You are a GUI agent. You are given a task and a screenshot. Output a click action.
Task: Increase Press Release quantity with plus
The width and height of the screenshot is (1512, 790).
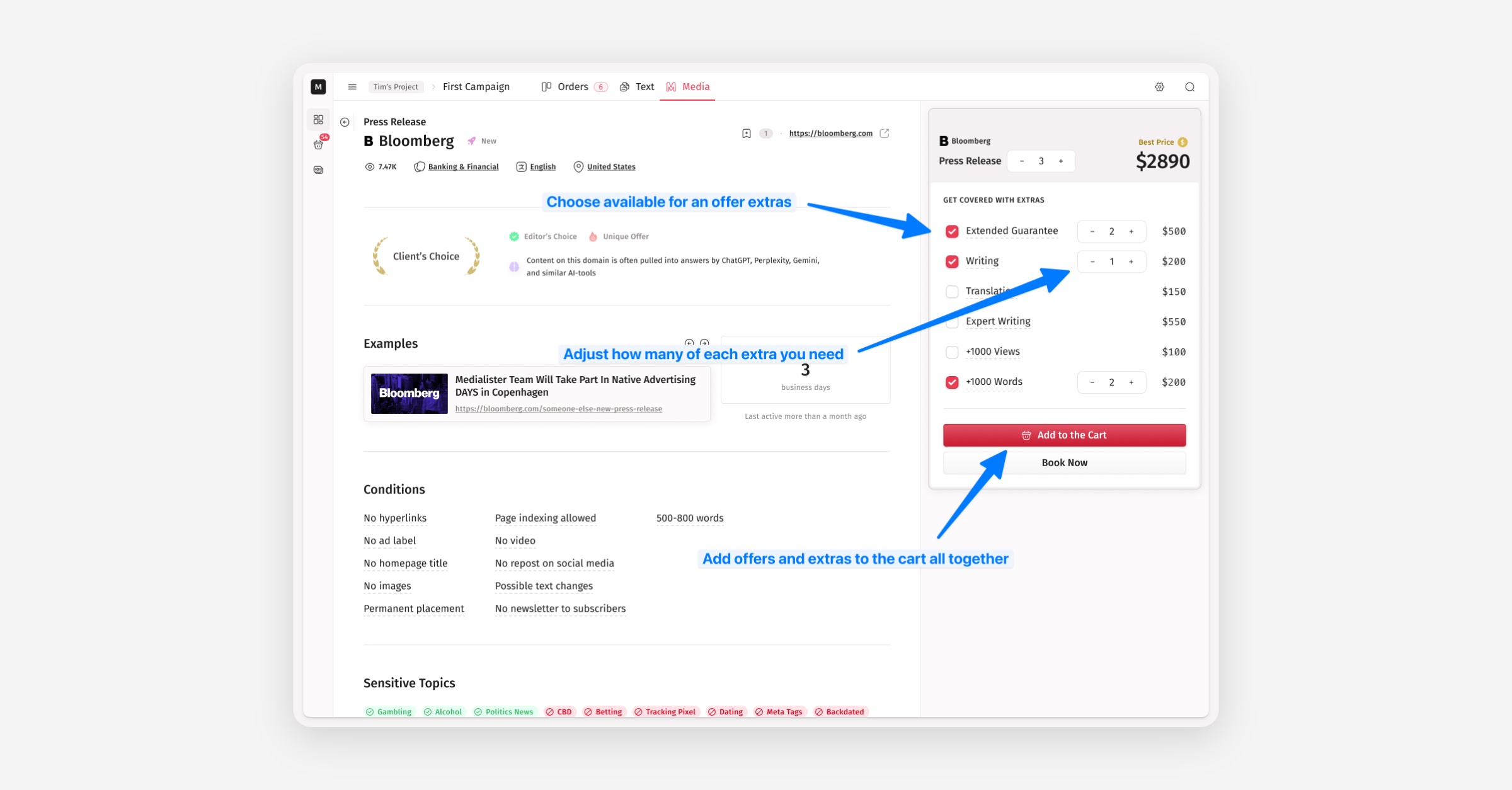(x=1061, y=161)
